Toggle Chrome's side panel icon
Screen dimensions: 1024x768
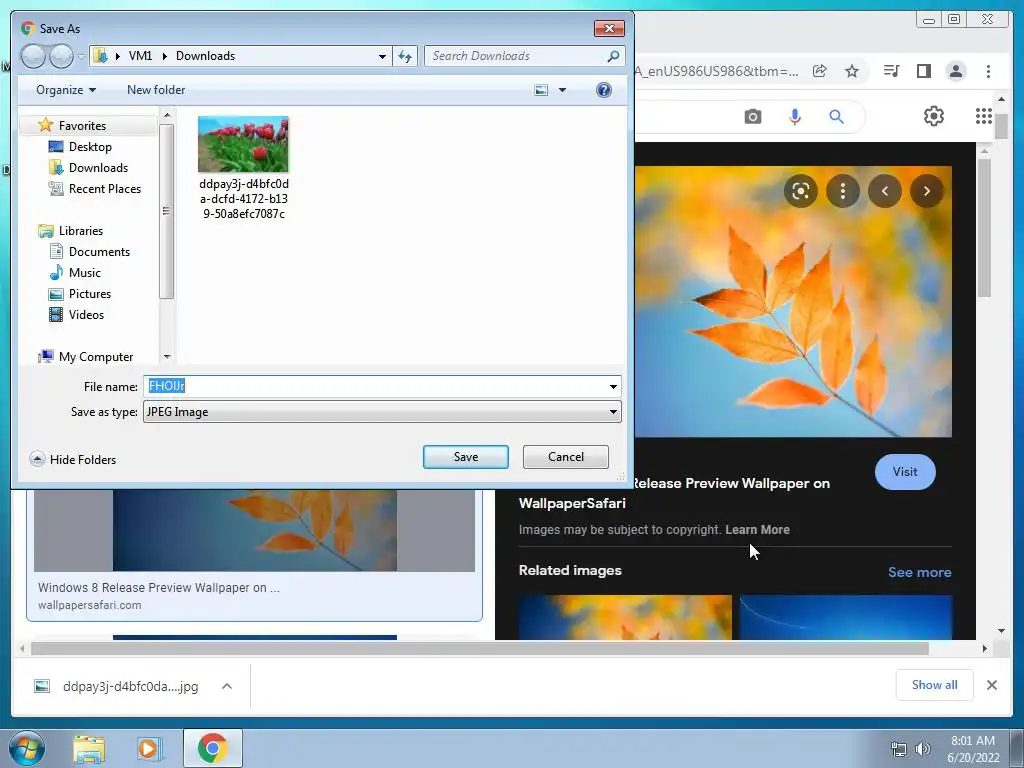point(923,71)
